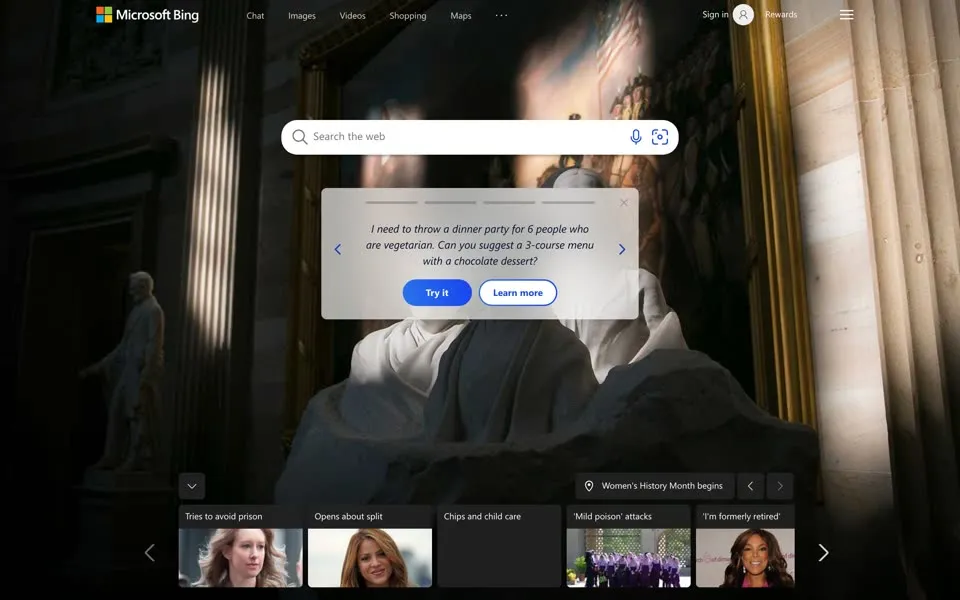Select the second suggestion progress segment
Viewport: 960px width, 600px height.
[x=450, y=202]
